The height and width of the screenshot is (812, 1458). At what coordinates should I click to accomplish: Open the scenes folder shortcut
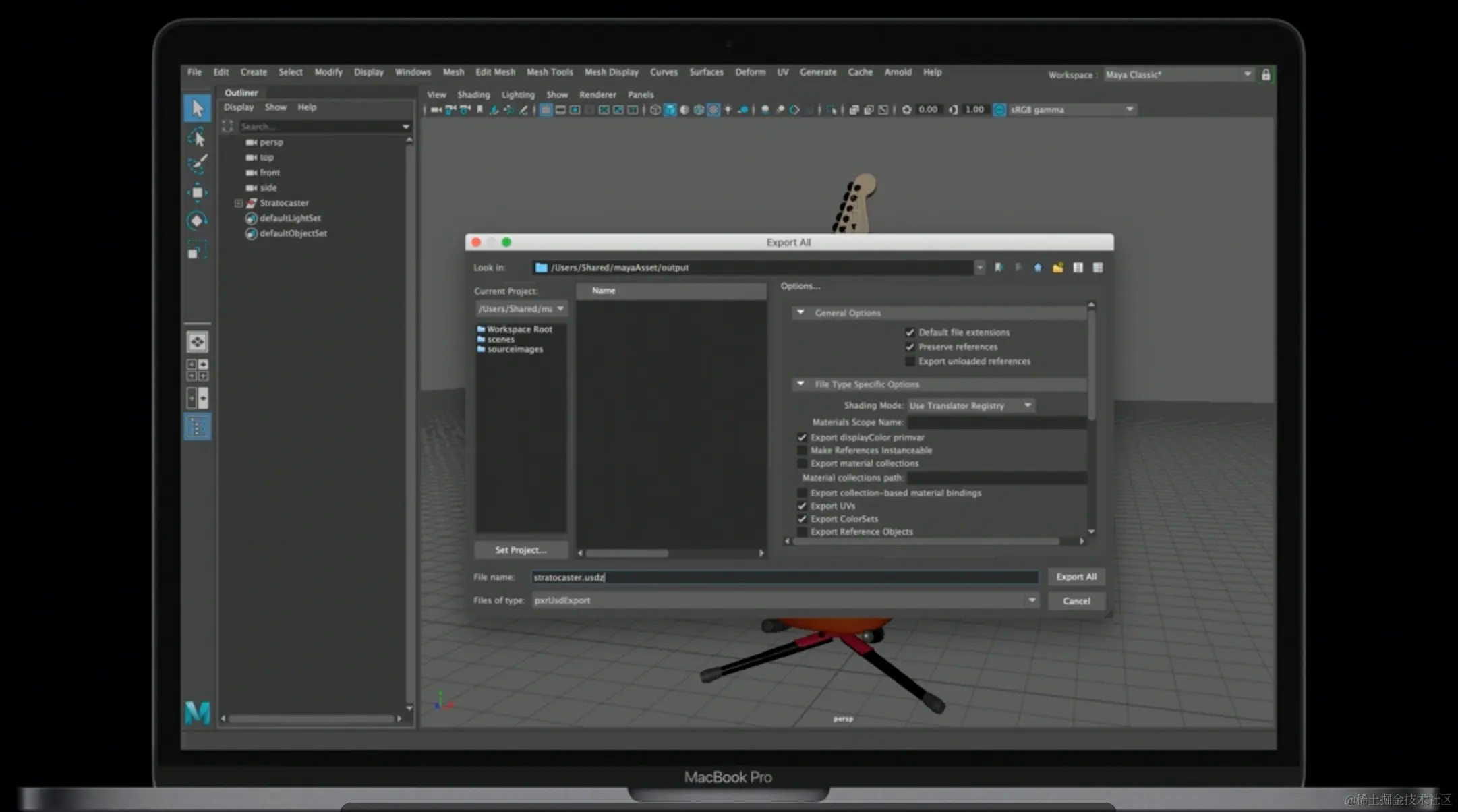click(x=500, y=339)
